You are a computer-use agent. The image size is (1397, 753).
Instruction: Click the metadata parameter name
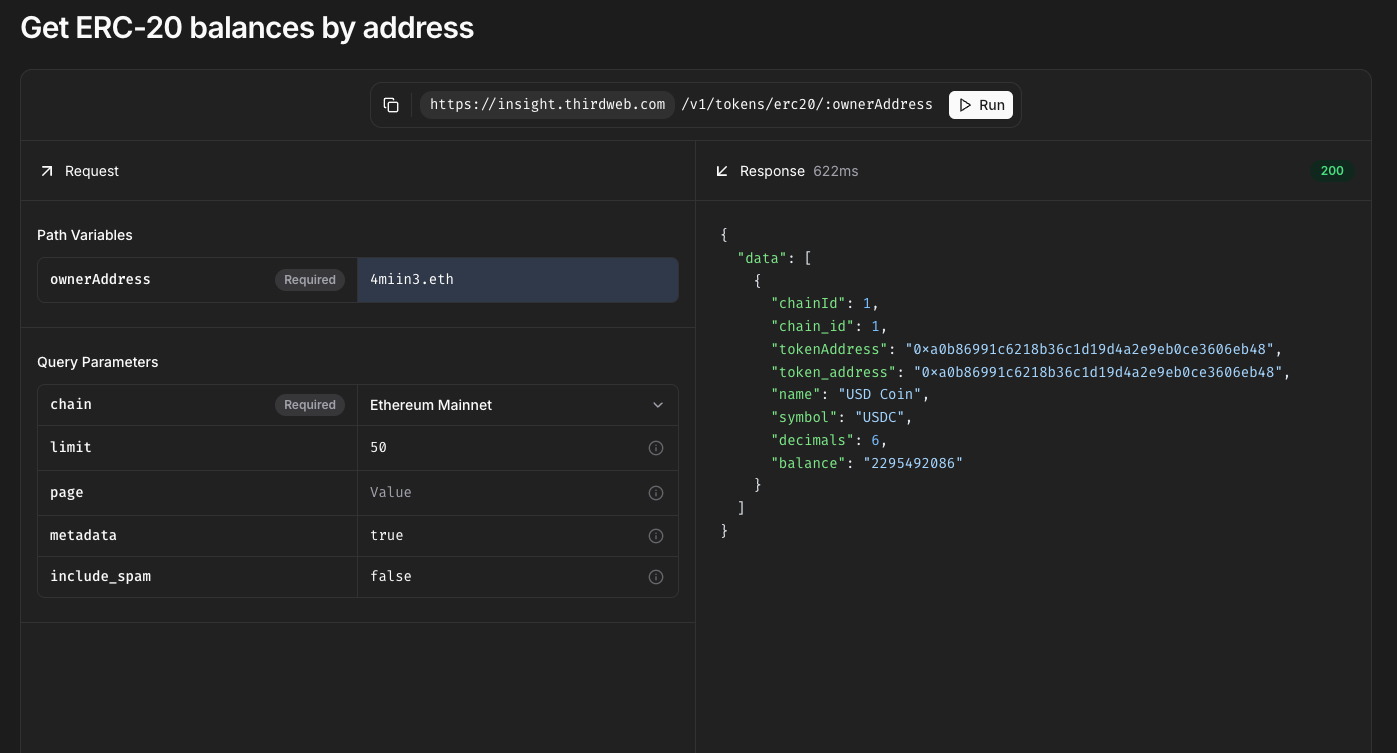tap(83, 536)
